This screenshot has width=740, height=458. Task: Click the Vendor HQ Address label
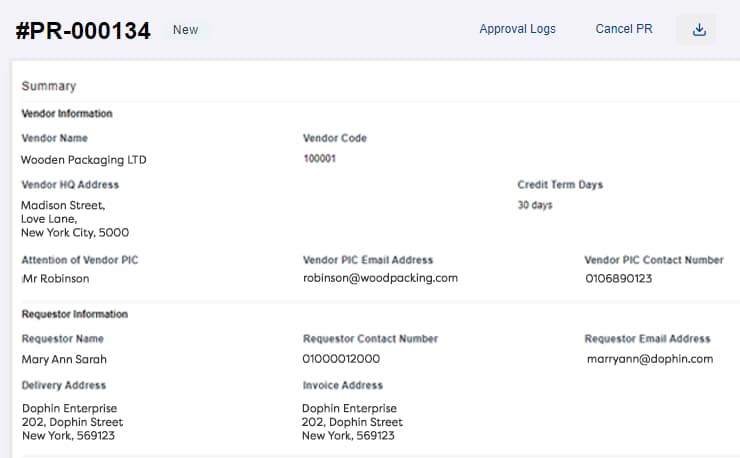pos(70,185)
